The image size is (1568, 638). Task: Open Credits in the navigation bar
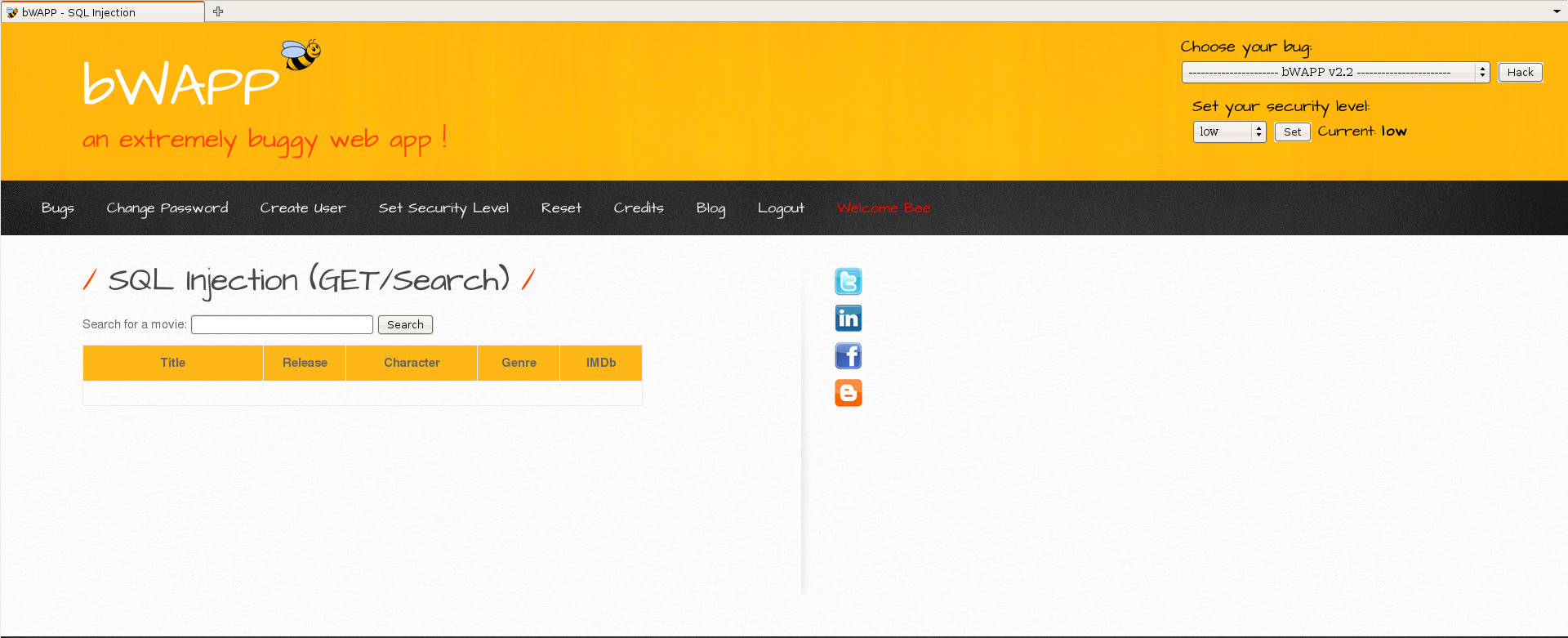pos(639,208)
